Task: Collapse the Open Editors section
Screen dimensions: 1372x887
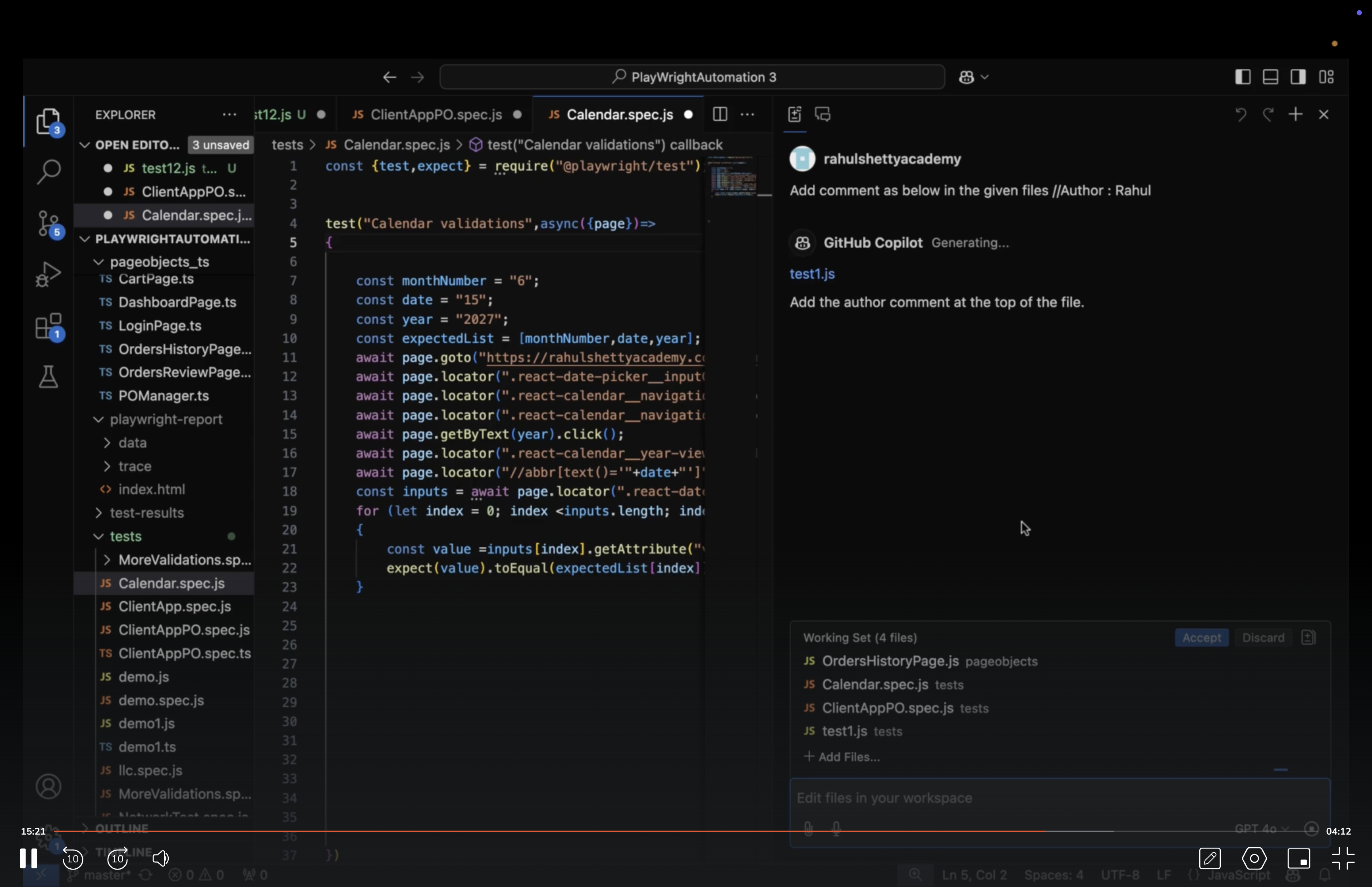Action: 85,145
